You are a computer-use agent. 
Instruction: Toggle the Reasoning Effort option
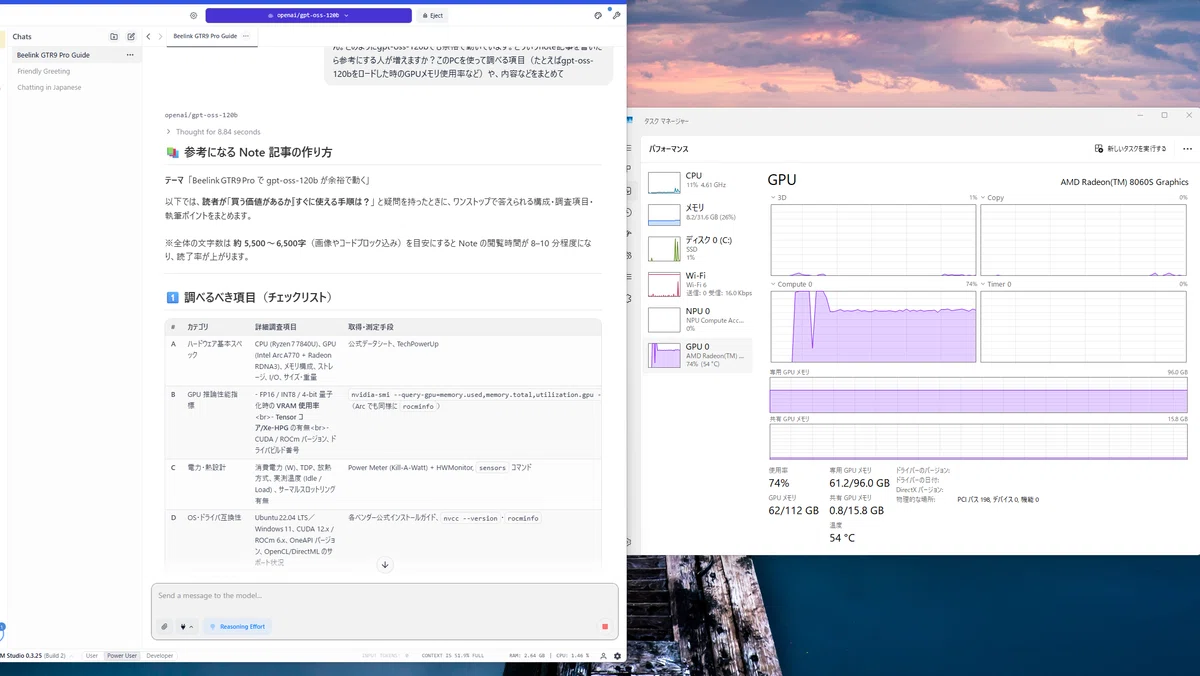[237, 627]
